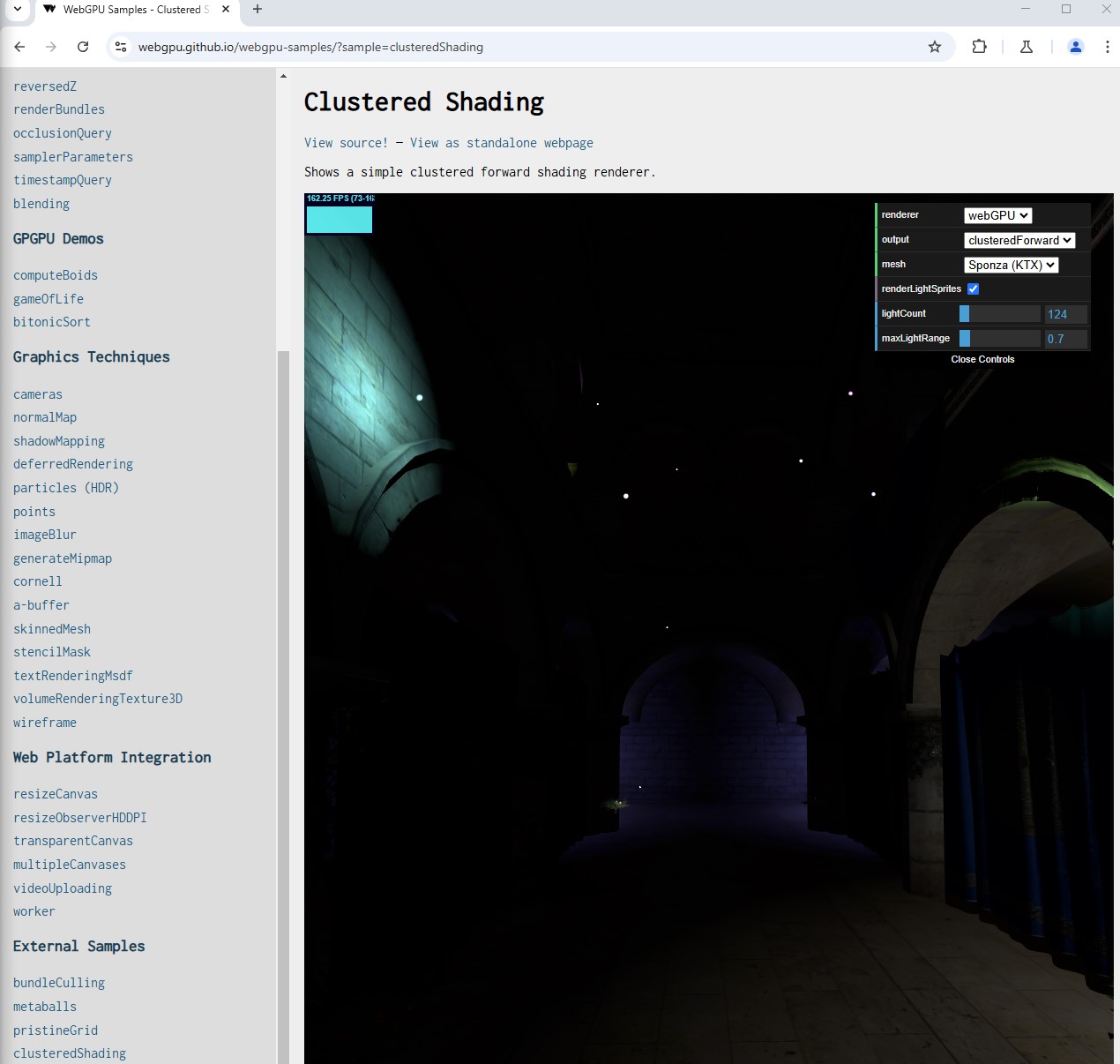
Task: Open the a-buffer sample
Action: coord(41,605)
